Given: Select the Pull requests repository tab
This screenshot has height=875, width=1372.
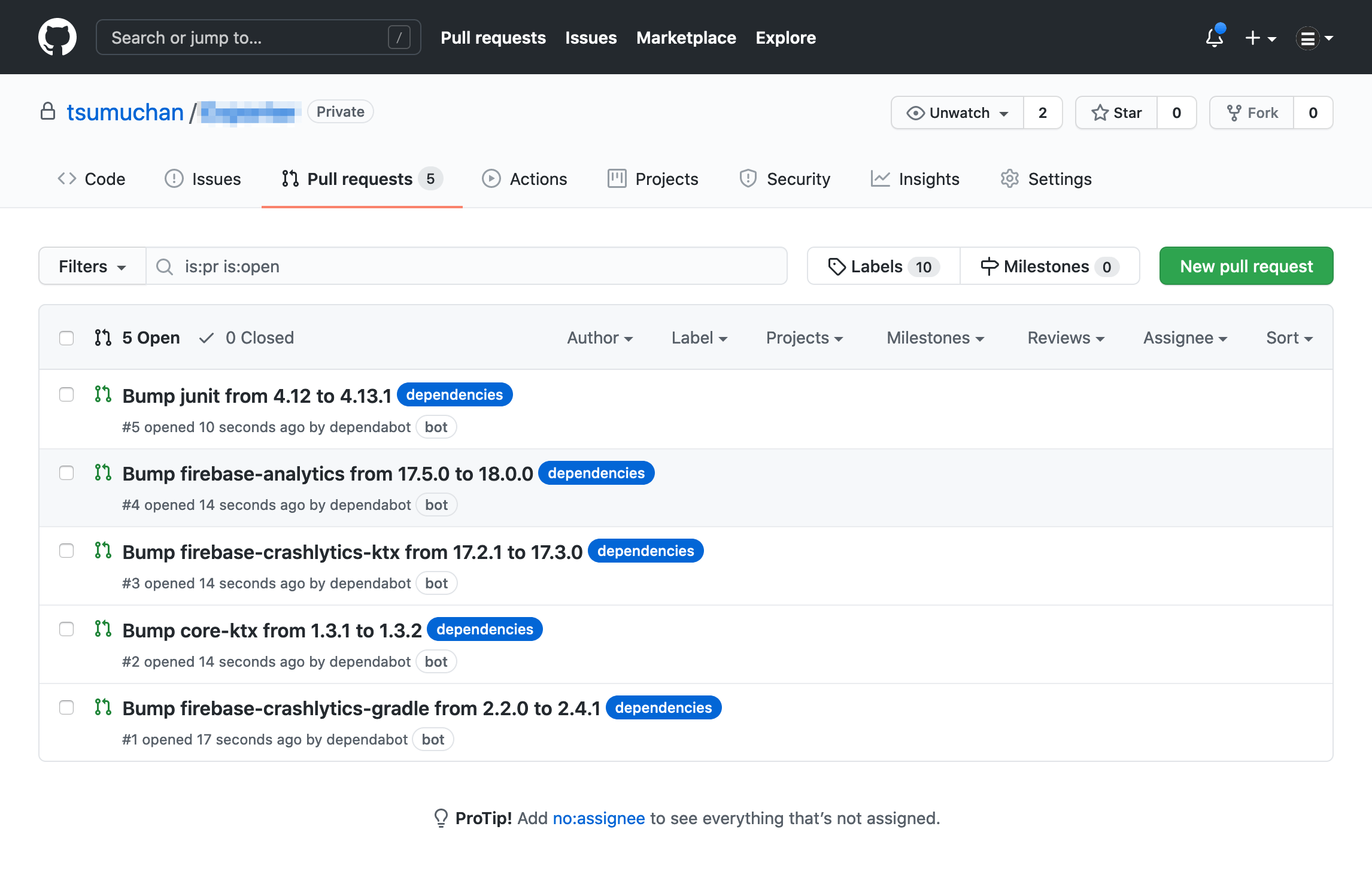Looking at the screenshot, I should coord(362,178).
